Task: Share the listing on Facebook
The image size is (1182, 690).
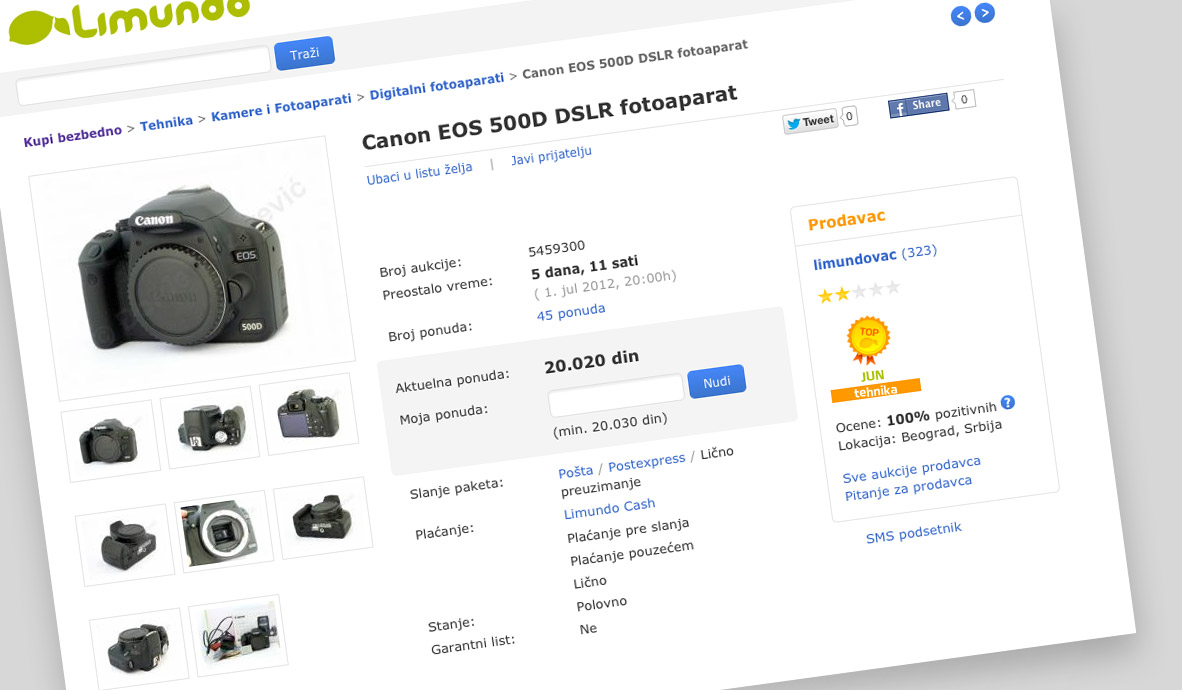Action: (918, 104)
